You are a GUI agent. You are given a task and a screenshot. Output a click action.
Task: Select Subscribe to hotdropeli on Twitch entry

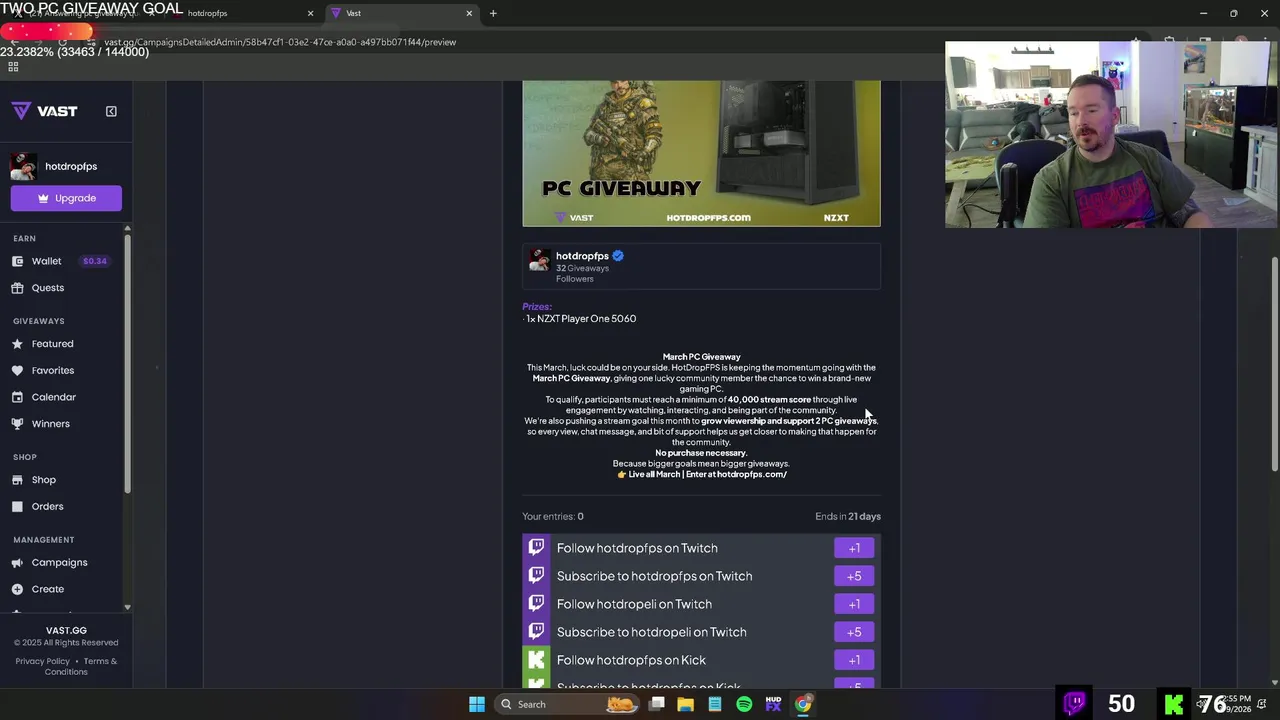click(x=701, y=632)
